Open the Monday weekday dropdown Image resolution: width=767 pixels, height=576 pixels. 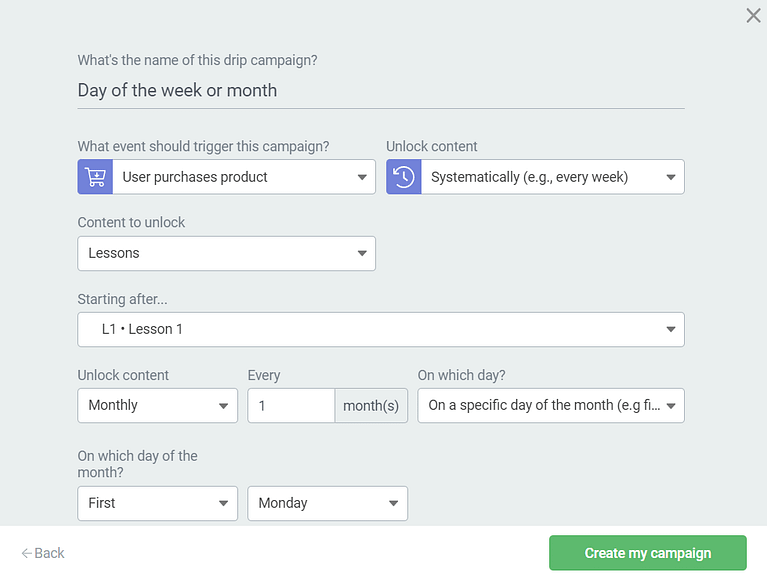(327, 503)
